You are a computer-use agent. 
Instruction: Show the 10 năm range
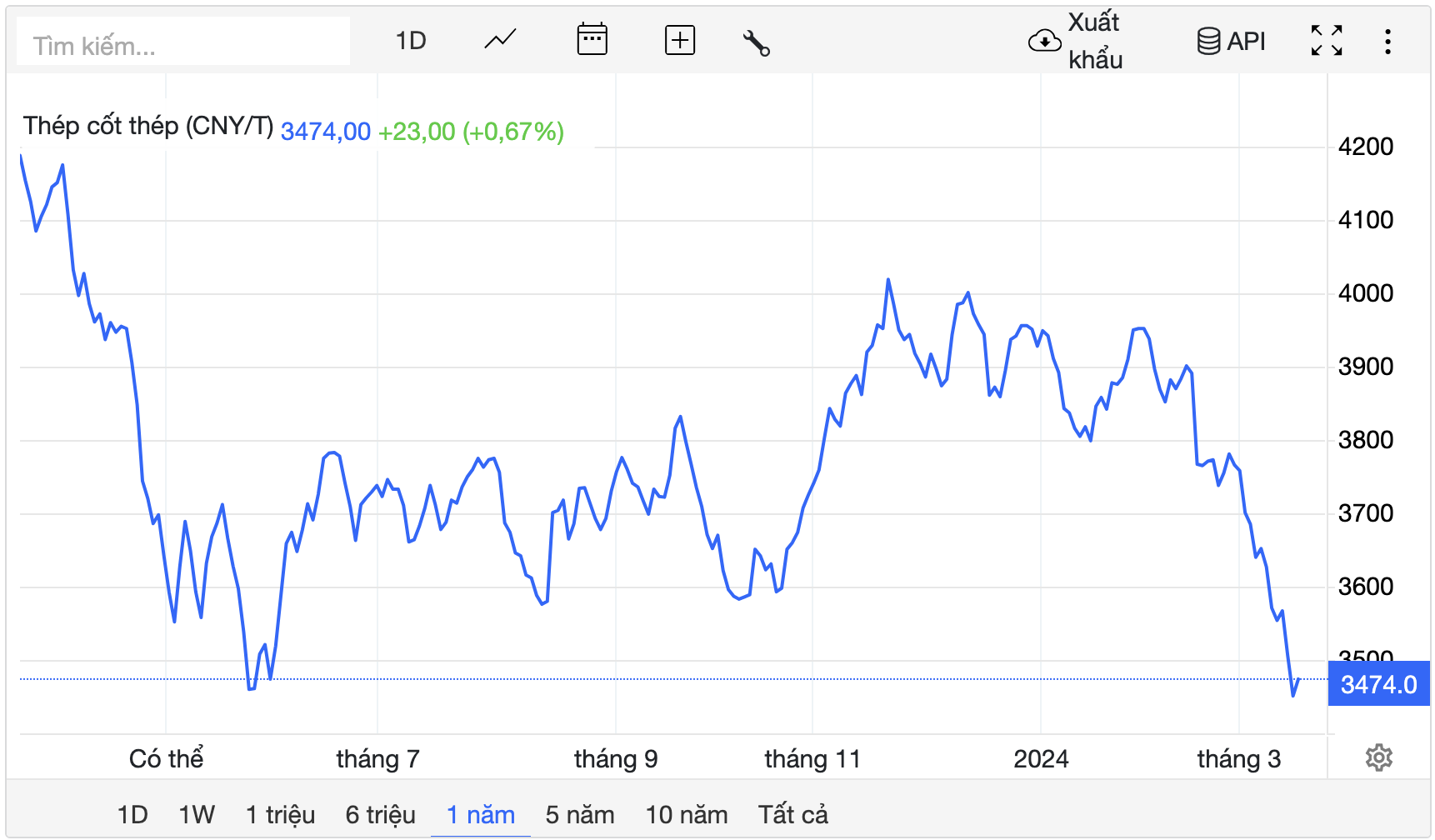[687, 814]
